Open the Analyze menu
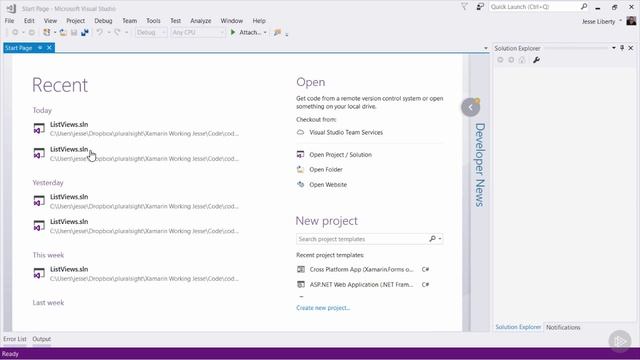 [201, 20]
